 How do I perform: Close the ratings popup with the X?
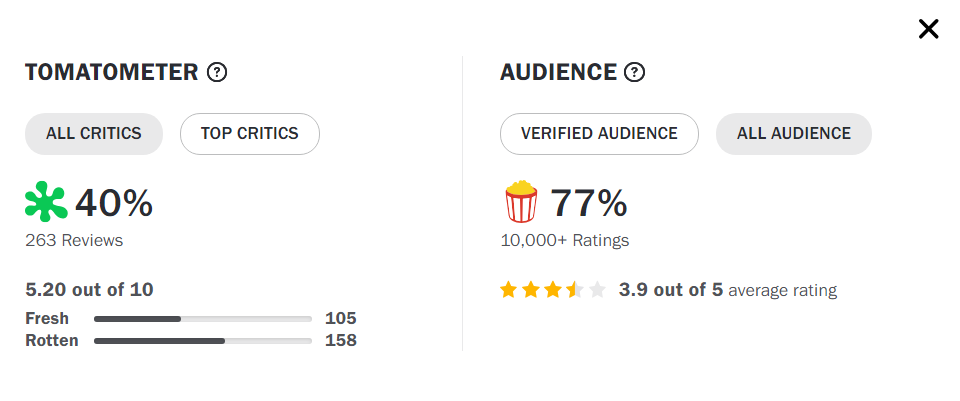[928, 29]
